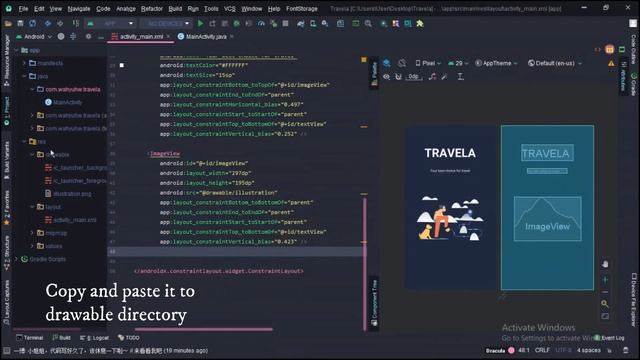Click the white color swatch in gutter

pos(122,65)
